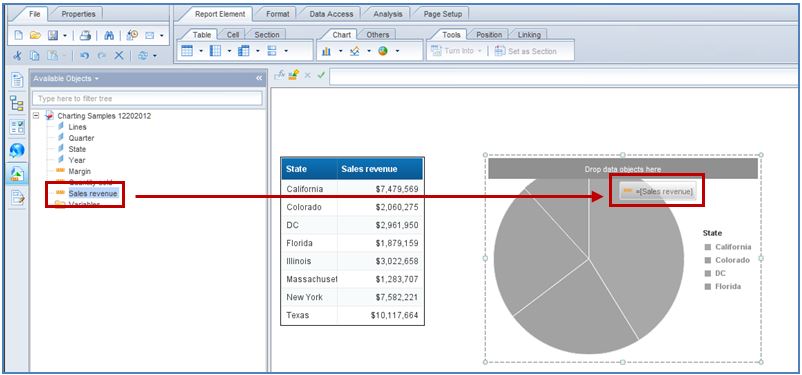Create a new document with the blank page icon

(x=18, y=35)
